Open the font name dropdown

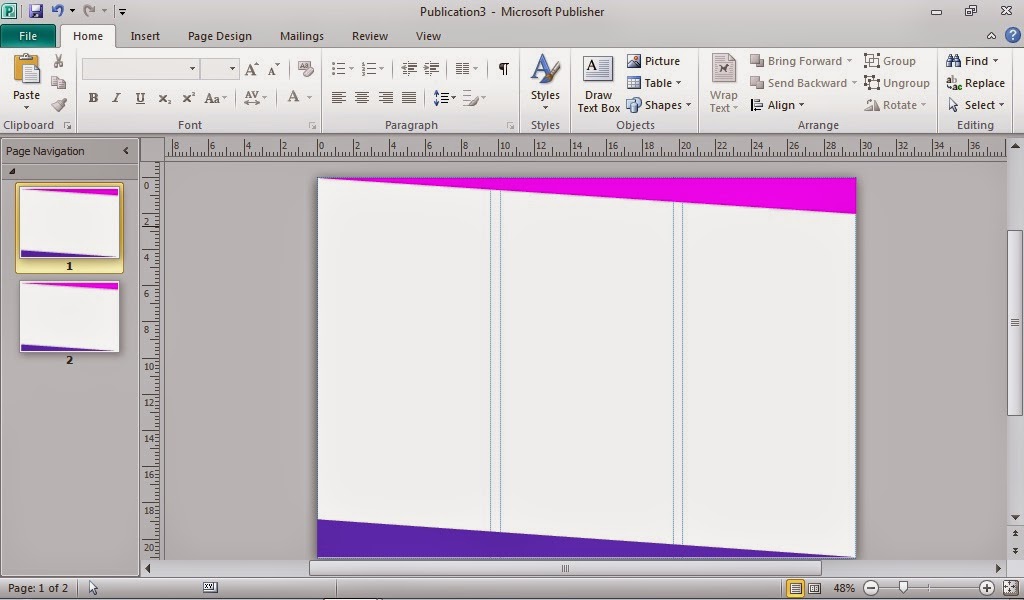tap(192, 69)
